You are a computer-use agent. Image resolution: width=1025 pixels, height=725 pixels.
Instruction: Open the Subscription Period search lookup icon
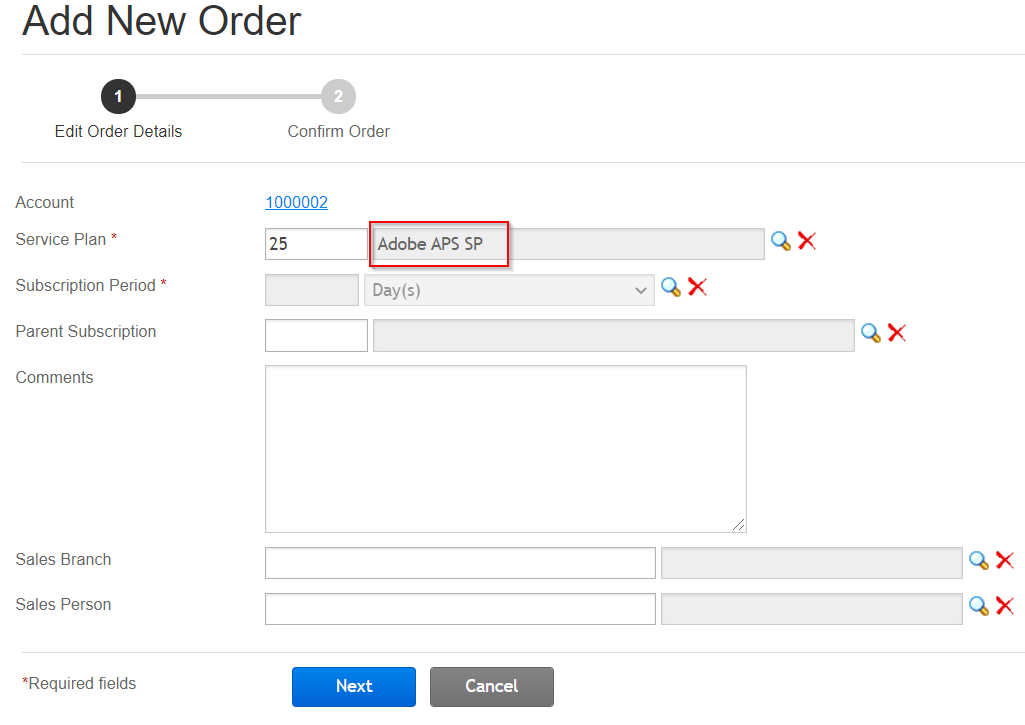[671, 287]
